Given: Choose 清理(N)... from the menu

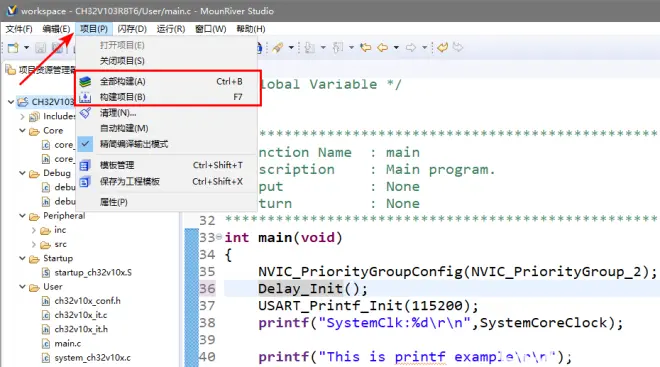Looking at the screenshot, I should tap(167, 113).
